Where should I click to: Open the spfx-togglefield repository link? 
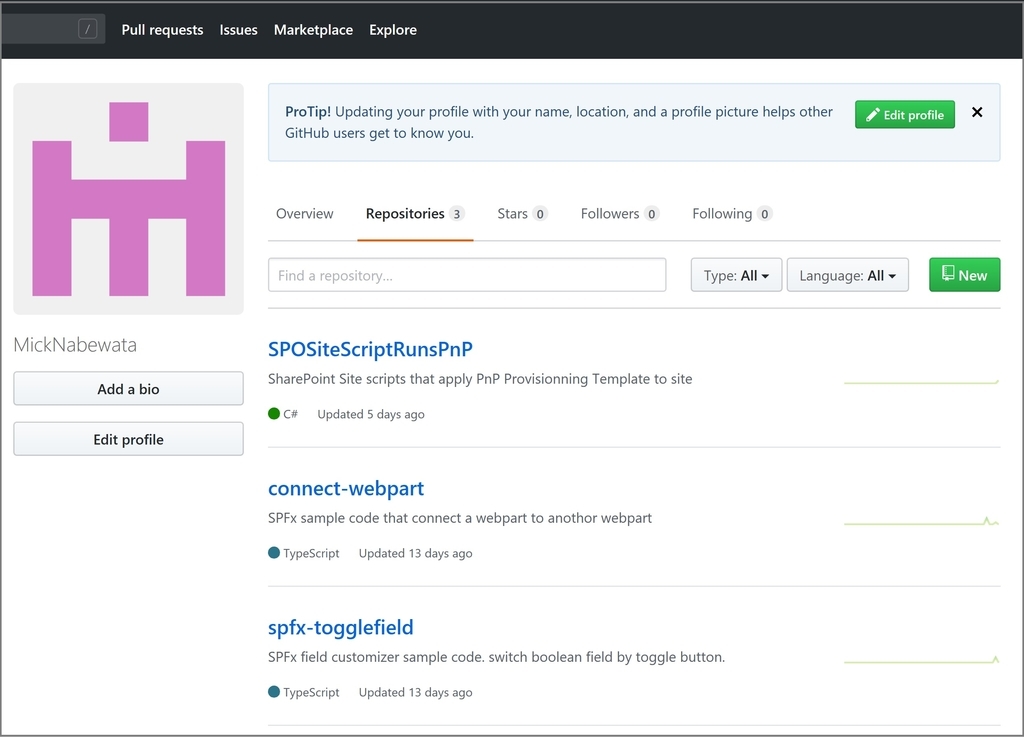(x=341, y=628)
